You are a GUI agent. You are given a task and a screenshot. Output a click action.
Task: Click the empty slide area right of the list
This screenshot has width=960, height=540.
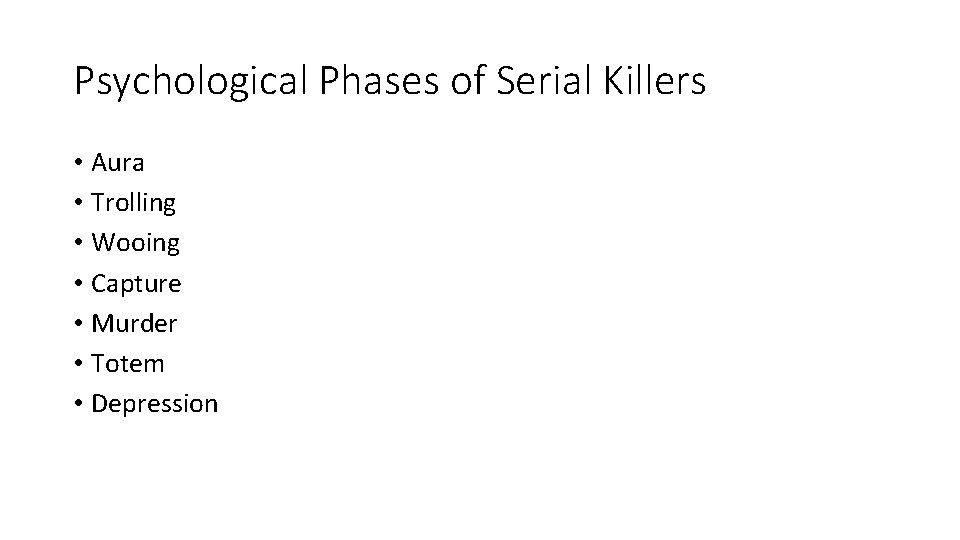[582, 282]
